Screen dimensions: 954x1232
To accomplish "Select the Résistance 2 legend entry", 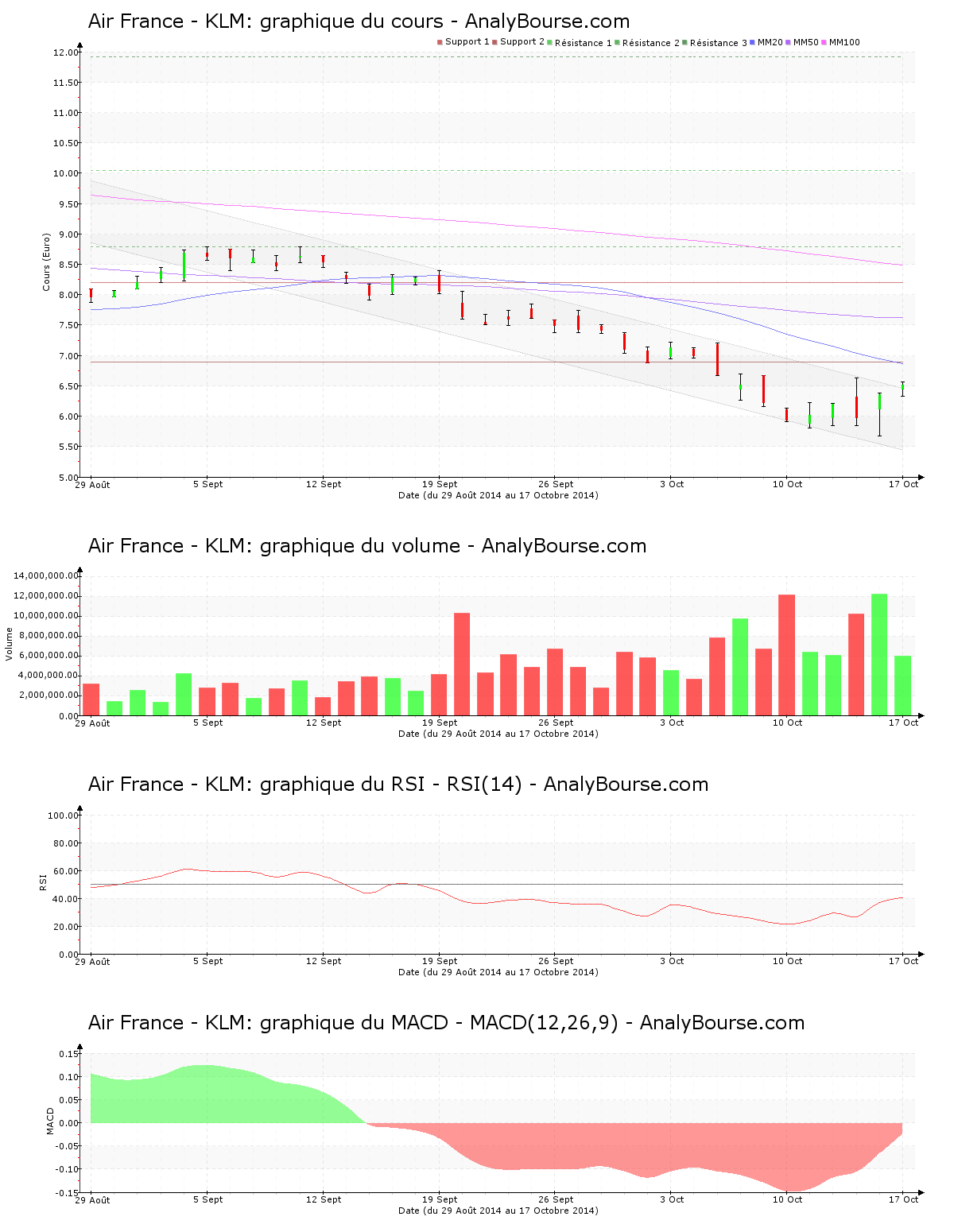I will tap(650, 43).
